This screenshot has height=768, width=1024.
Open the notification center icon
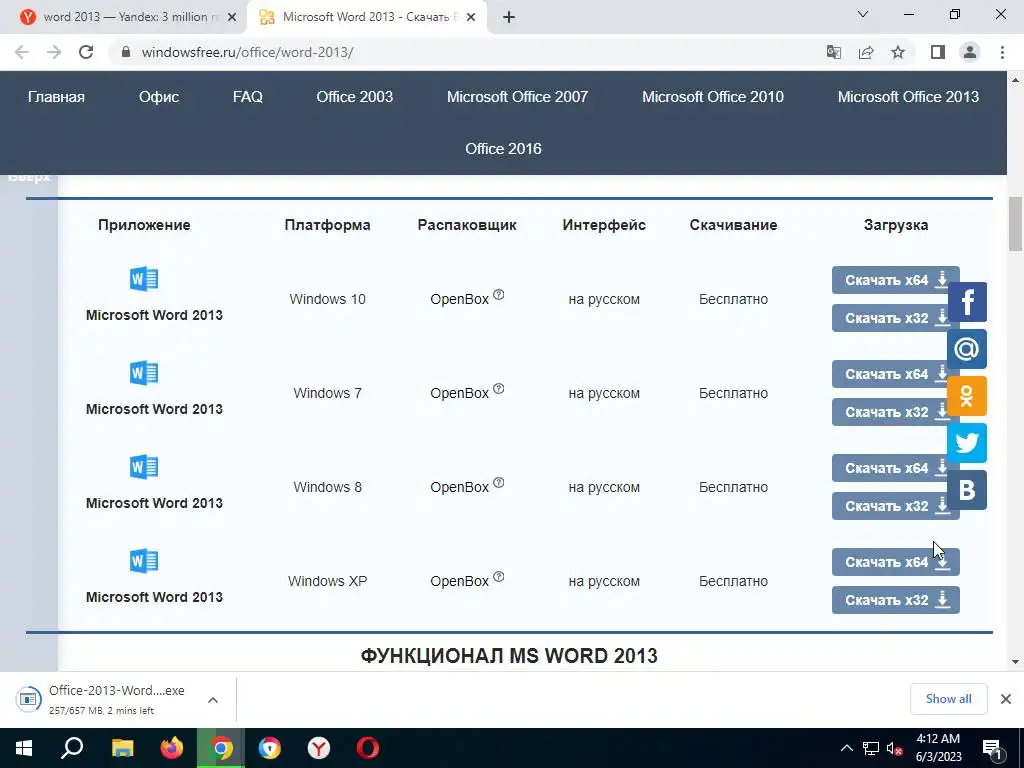click(993, 748)
